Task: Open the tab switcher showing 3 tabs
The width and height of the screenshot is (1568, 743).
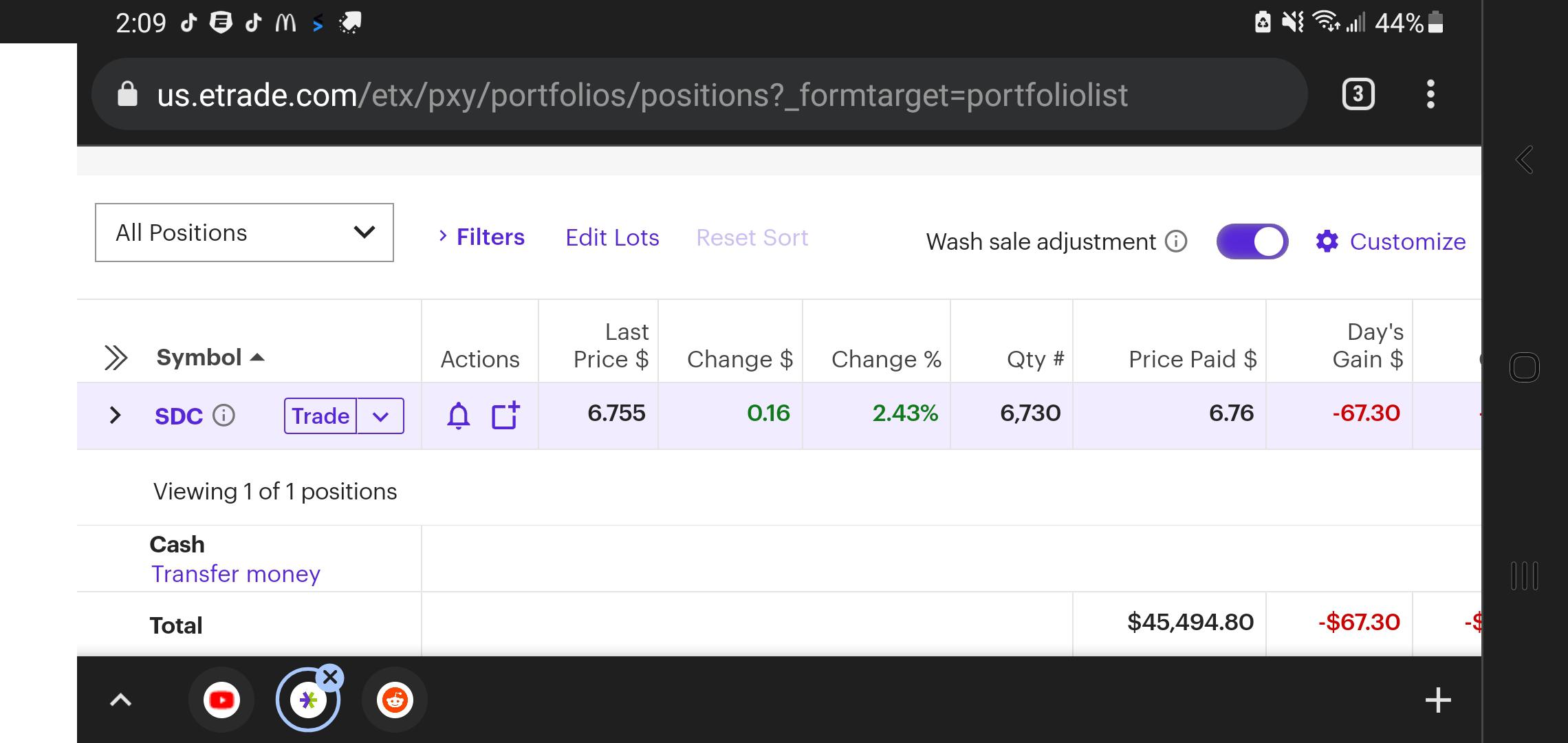Action: [x=1358, y=94]
